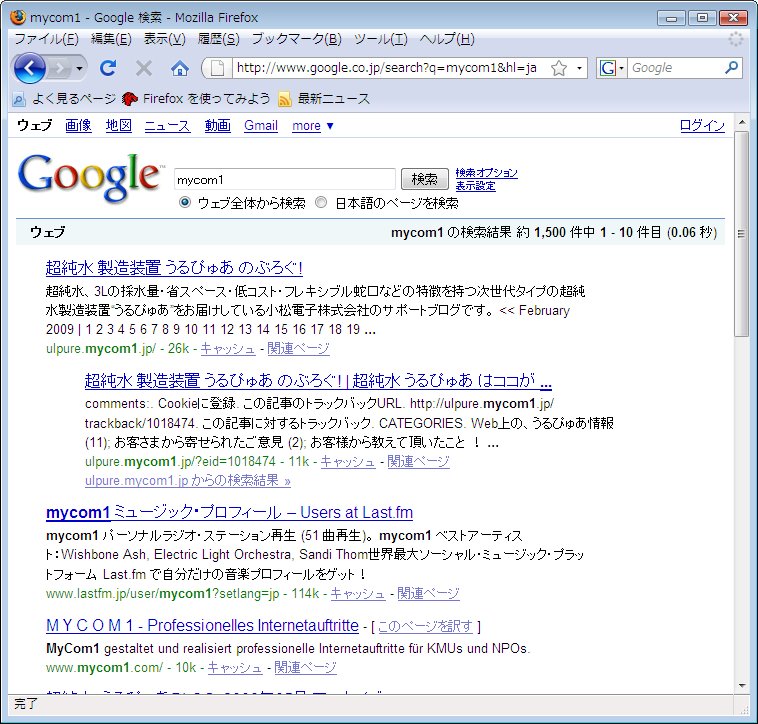
Task: Click the Firefox icon in the title bar
Action: point(18,17)
